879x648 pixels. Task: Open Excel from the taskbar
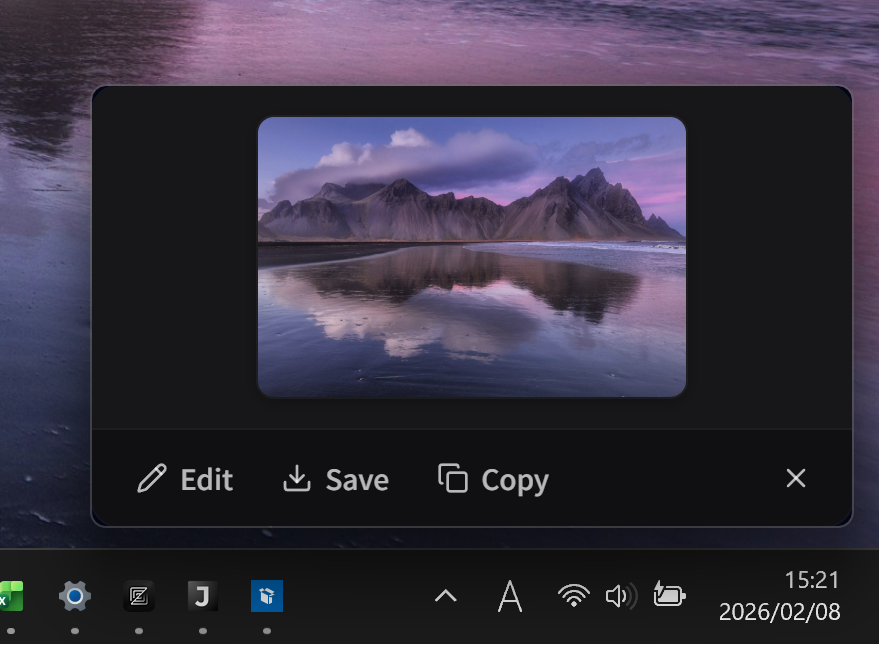point(8,595)
